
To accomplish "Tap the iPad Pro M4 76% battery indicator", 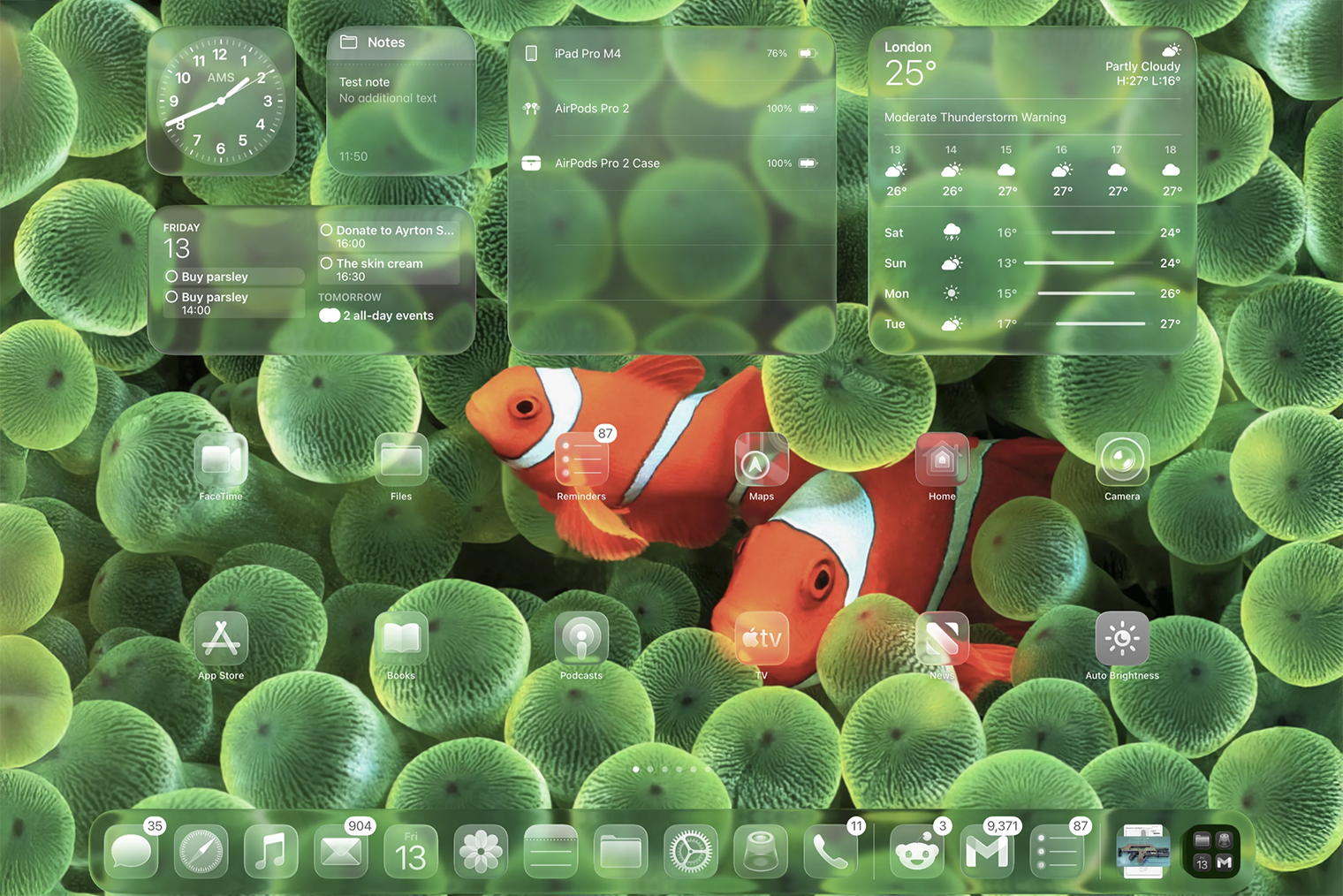I will pos(792,54).
